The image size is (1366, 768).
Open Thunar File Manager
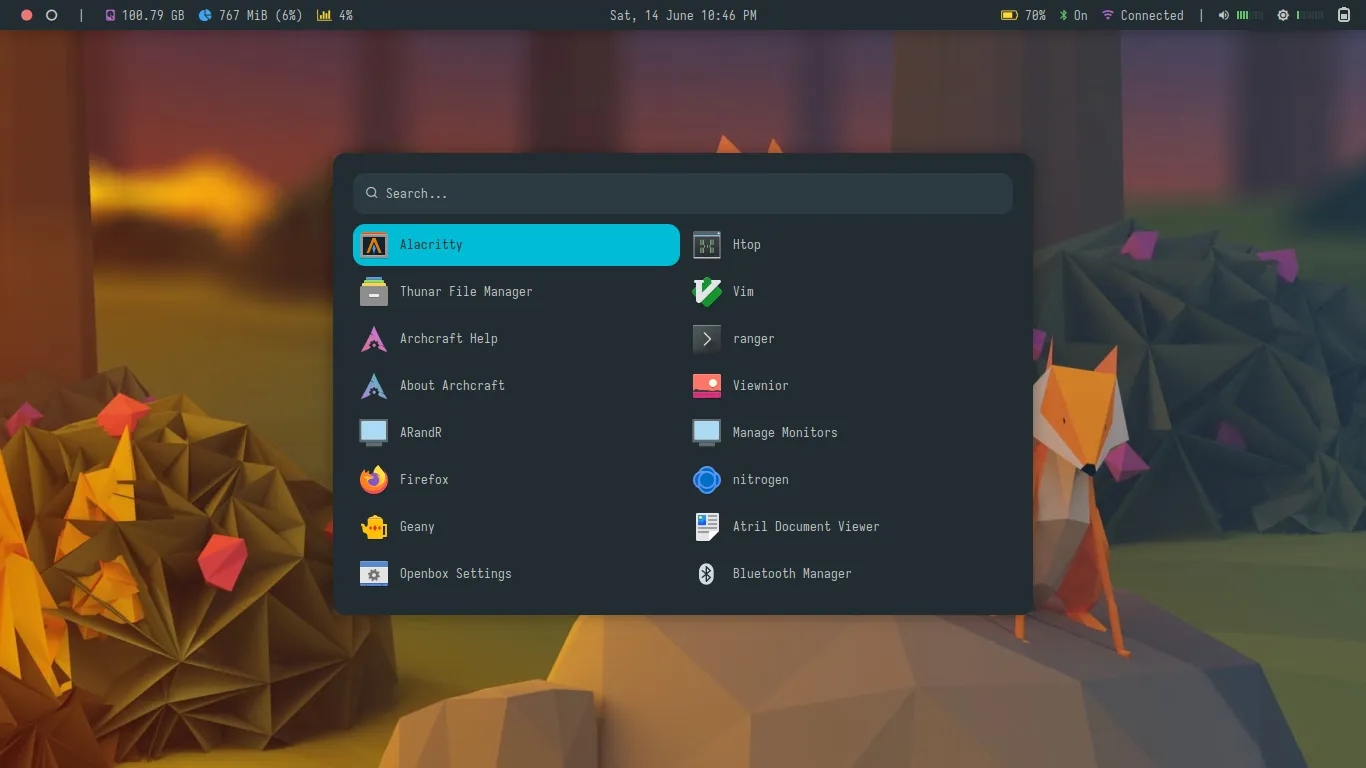(x=516, y=292)
